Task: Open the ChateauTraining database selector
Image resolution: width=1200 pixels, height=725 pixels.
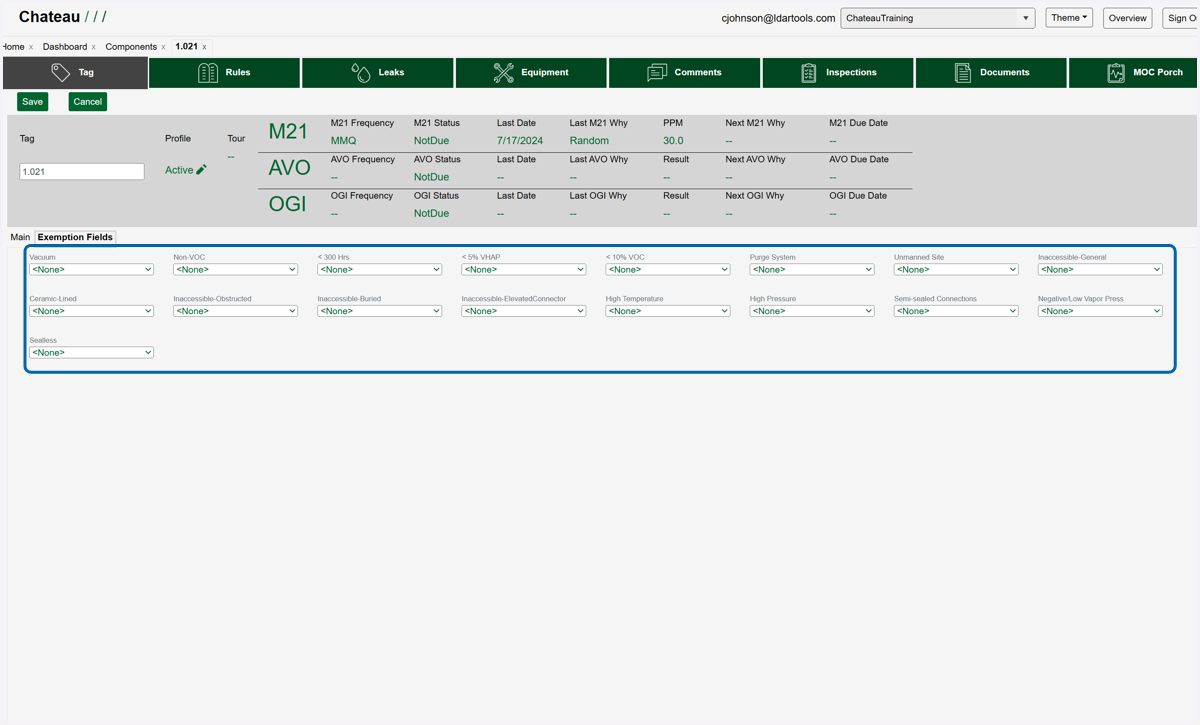Action: (x=938, y=18)
